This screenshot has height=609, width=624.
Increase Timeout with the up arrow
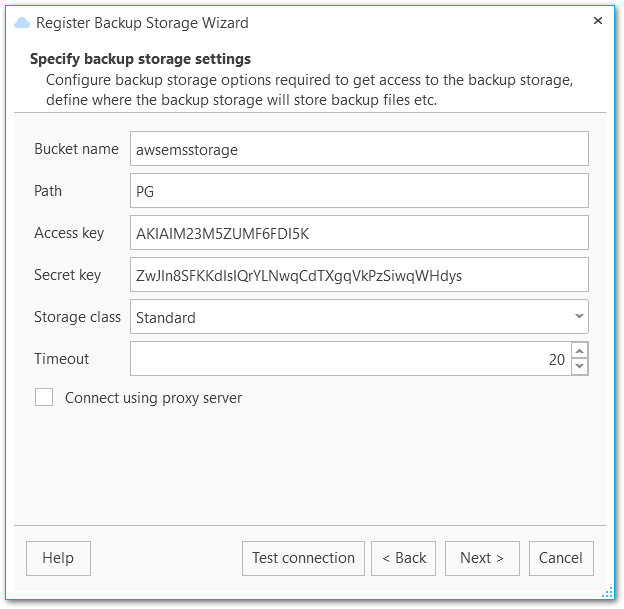pos(580,351)
